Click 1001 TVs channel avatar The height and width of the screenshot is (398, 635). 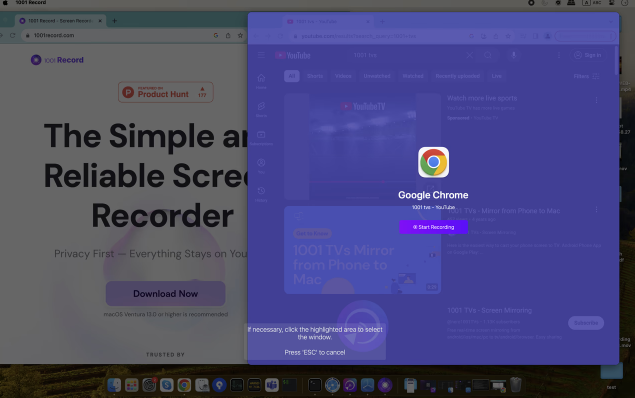[362, 326]
